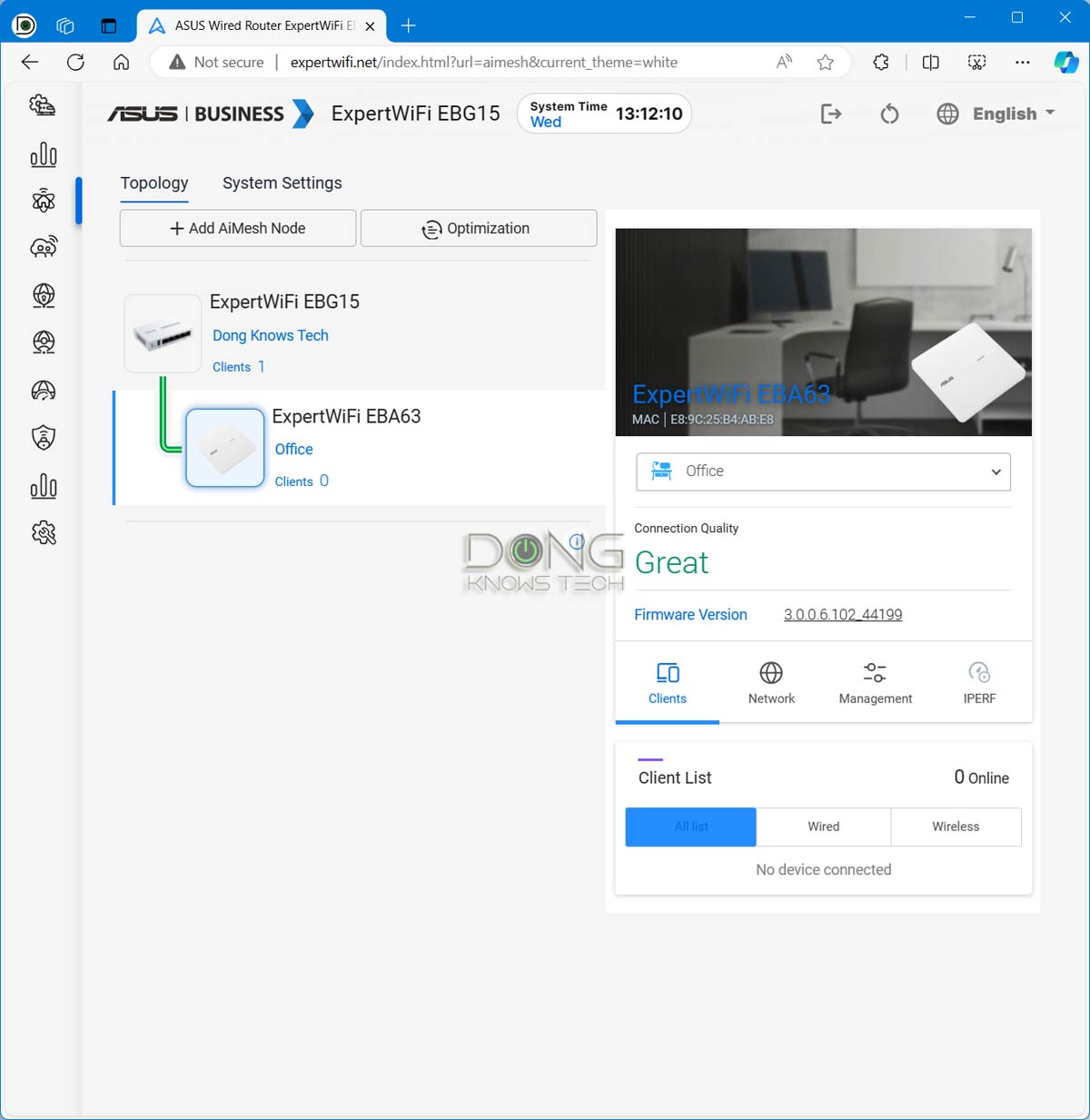Open the English language dropdown

(996, 114)
